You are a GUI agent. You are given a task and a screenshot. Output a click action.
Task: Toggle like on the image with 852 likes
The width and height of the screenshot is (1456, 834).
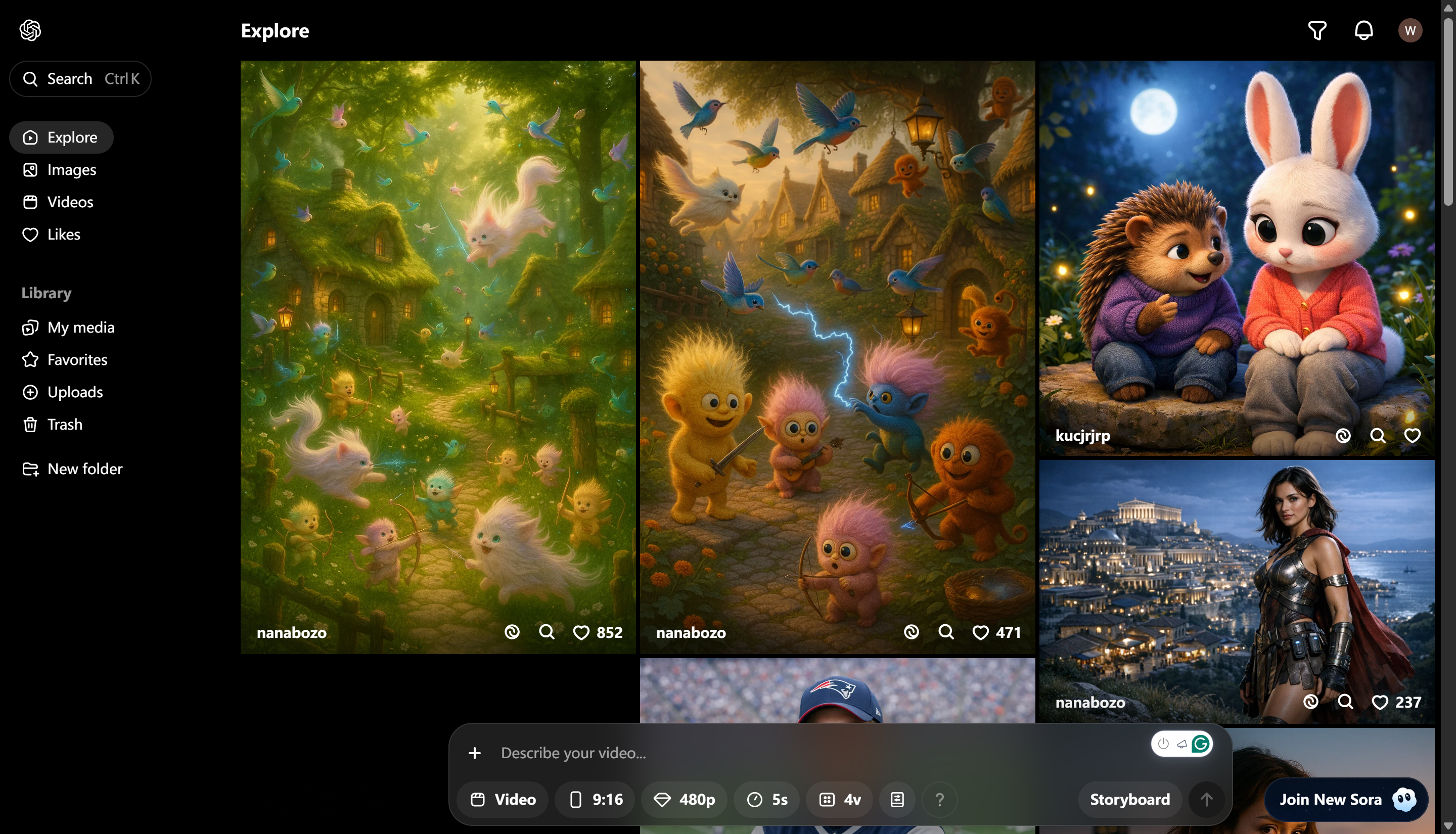point(581,632)
